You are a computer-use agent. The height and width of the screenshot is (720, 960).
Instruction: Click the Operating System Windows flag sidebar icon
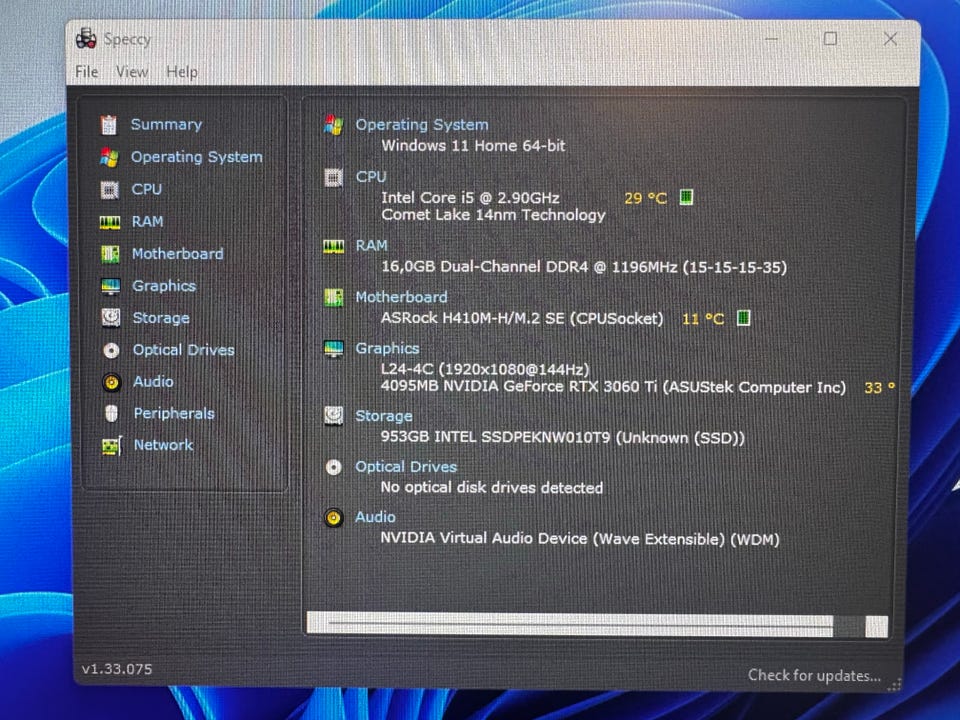110,157
